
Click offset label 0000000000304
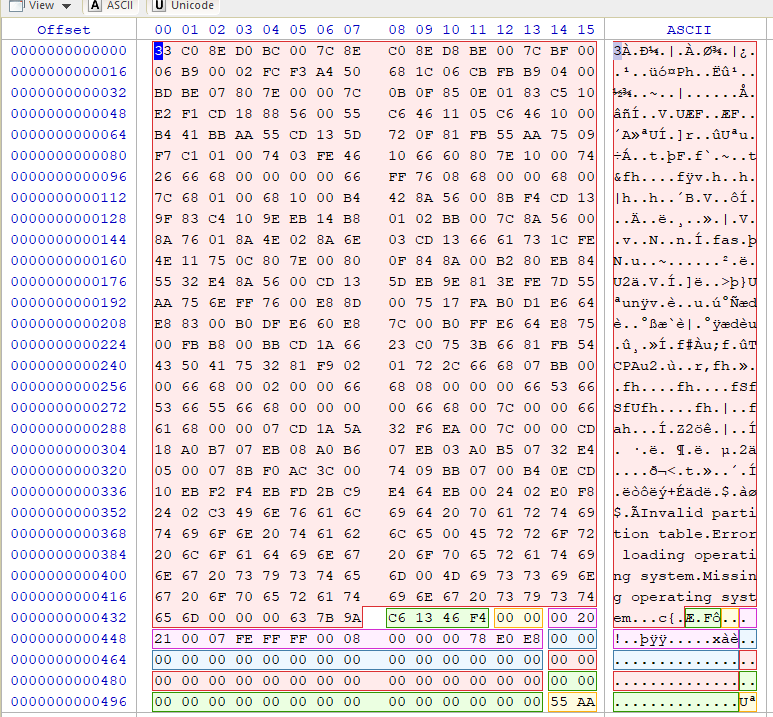(x=69, y=450)
